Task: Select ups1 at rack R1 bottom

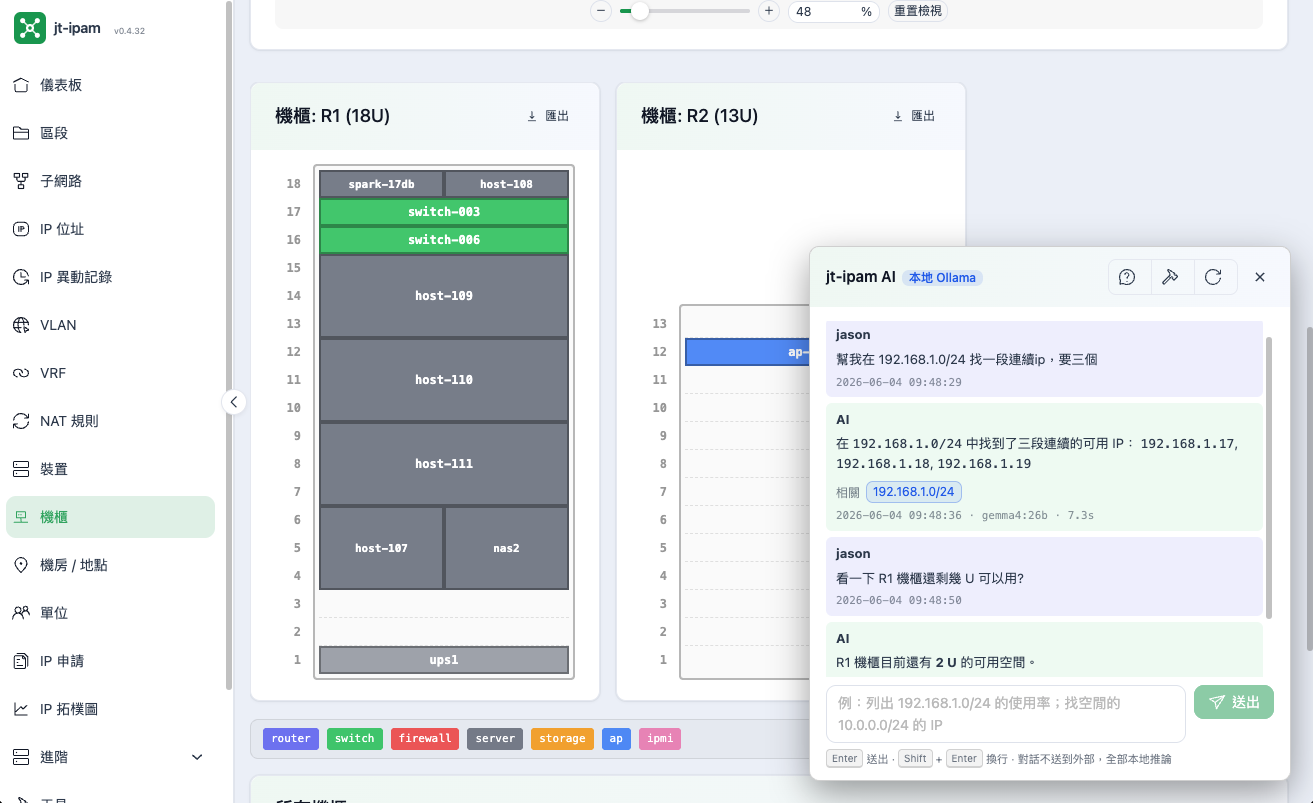Action: [444, 660]
